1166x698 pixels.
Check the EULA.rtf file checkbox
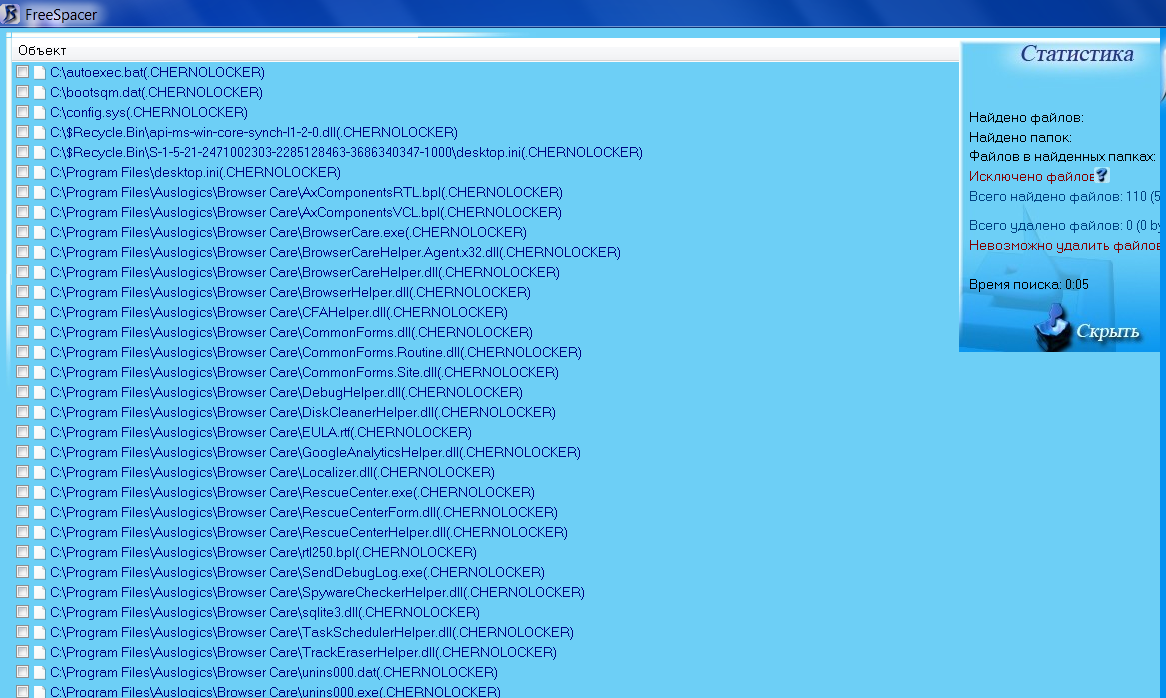tap(22, 432)
